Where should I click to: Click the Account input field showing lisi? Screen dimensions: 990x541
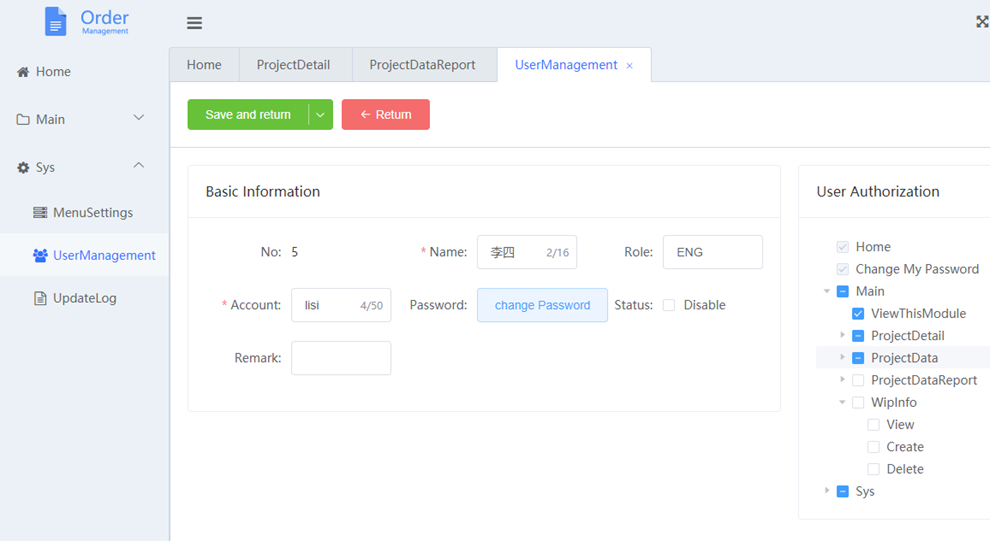(341, 305)
